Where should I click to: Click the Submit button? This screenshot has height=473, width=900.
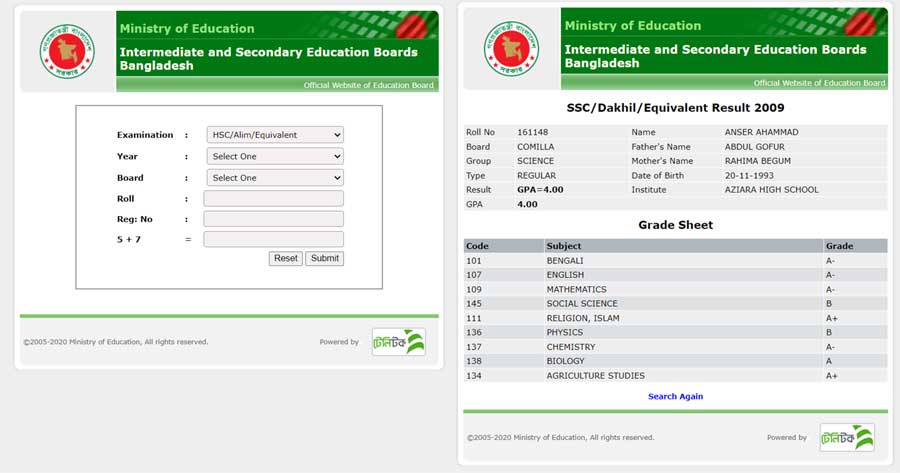tap(325, 258)
